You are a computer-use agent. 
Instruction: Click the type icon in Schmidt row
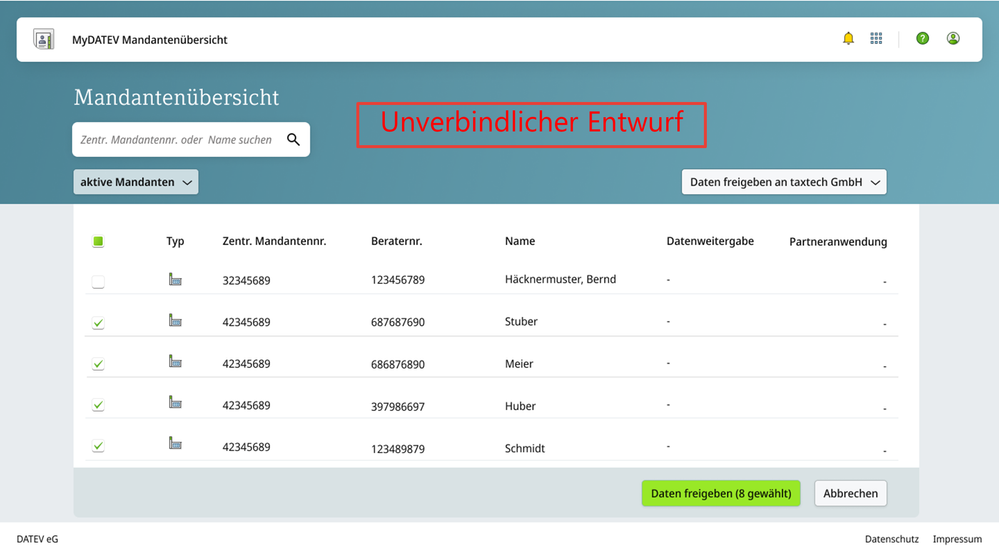click(x=175, y=443)
